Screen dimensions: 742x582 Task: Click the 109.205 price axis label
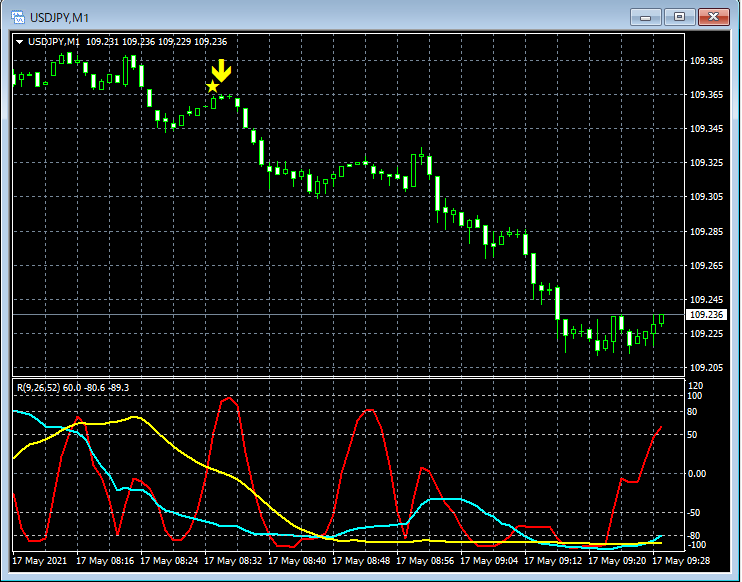(707, 368)
